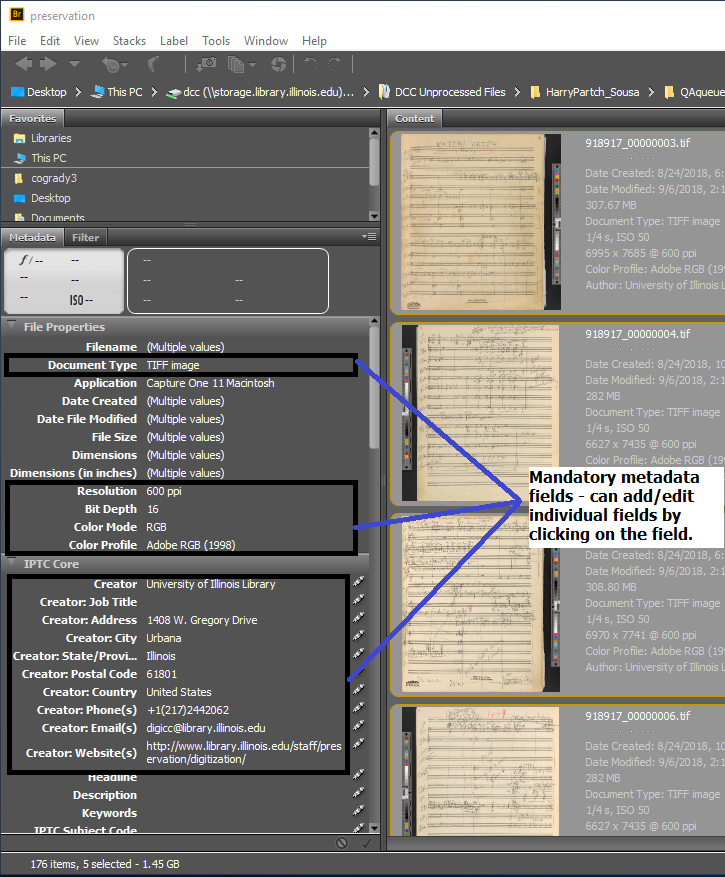Open the Metadata panel flyout menu
The height and width of the screenshot is (877, 725).
pos(369,237)
